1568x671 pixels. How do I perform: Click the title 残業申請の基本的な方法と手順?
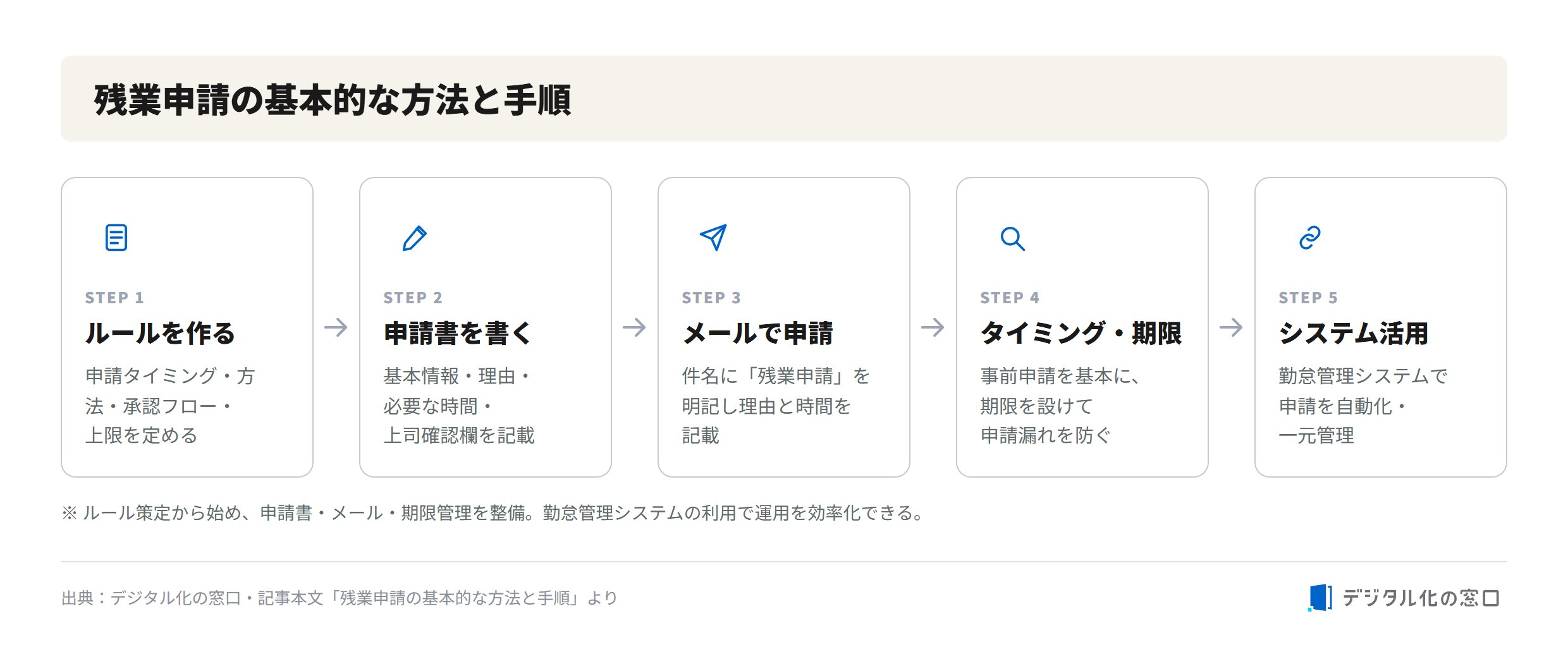click(x=333, y=100)
